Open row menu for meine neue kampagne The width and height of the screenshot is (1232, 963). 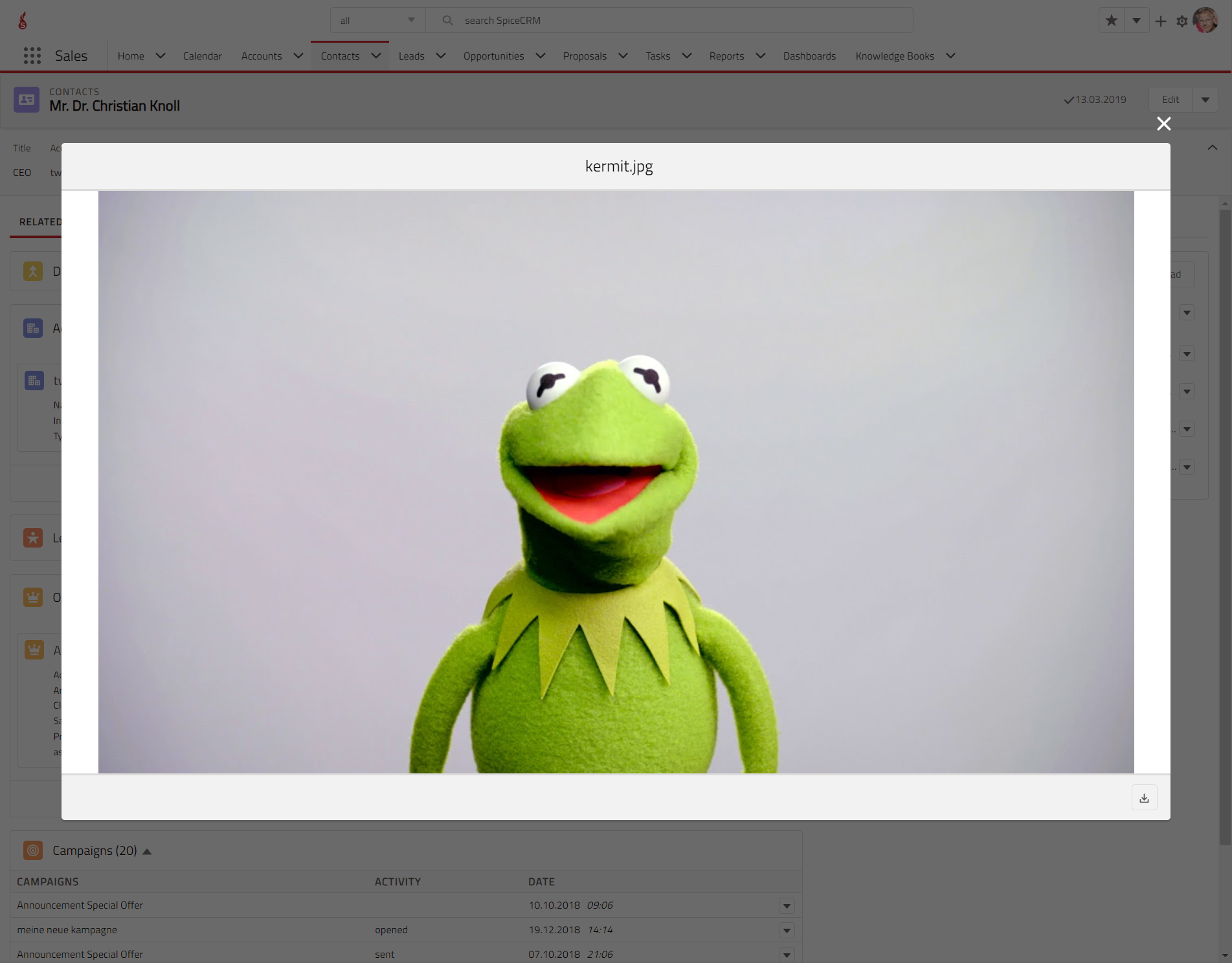coord(787,931)
